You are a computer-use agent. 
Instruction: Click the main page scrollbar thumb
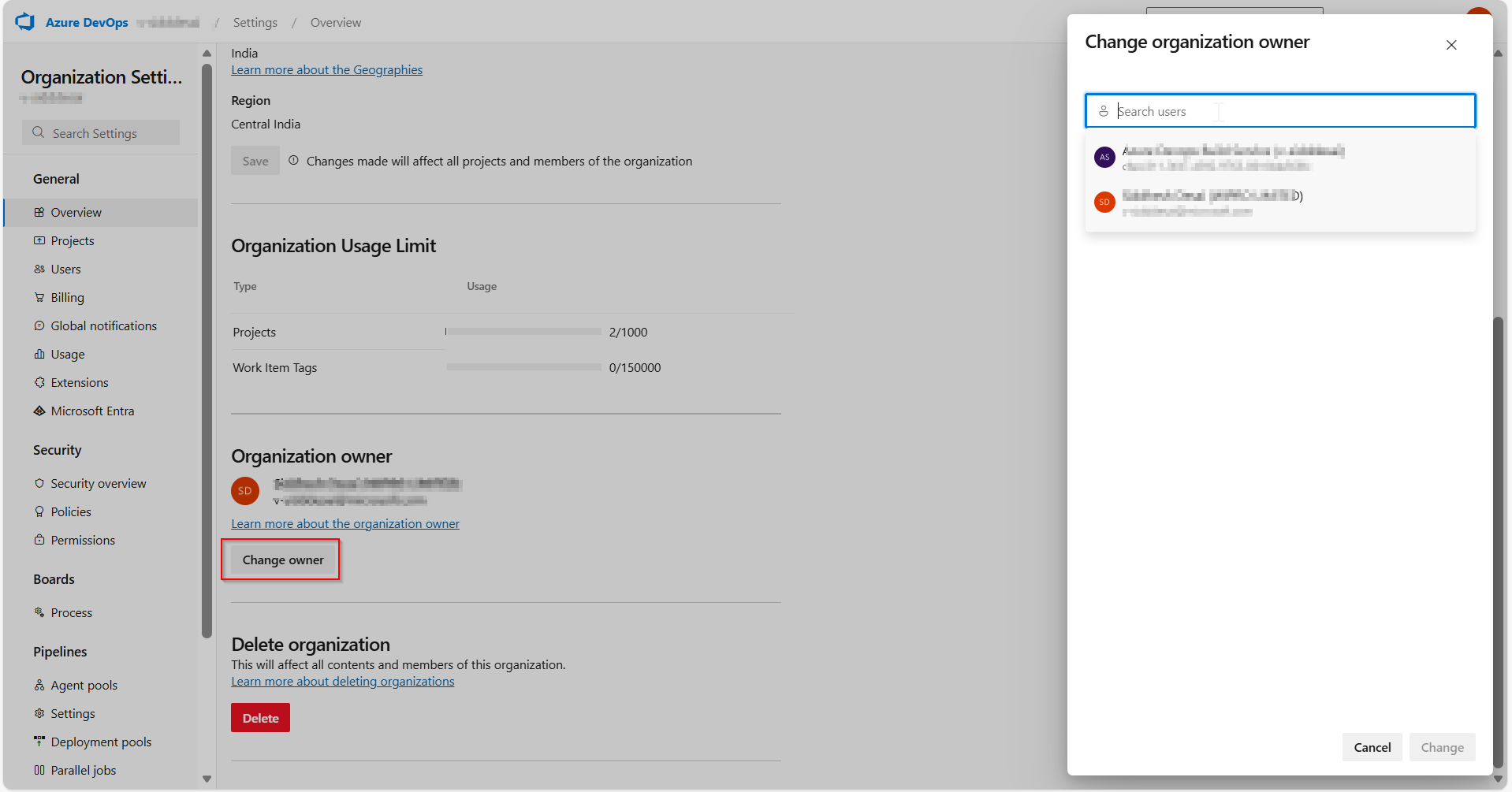pyautogui.click(x=1499, y=542)
